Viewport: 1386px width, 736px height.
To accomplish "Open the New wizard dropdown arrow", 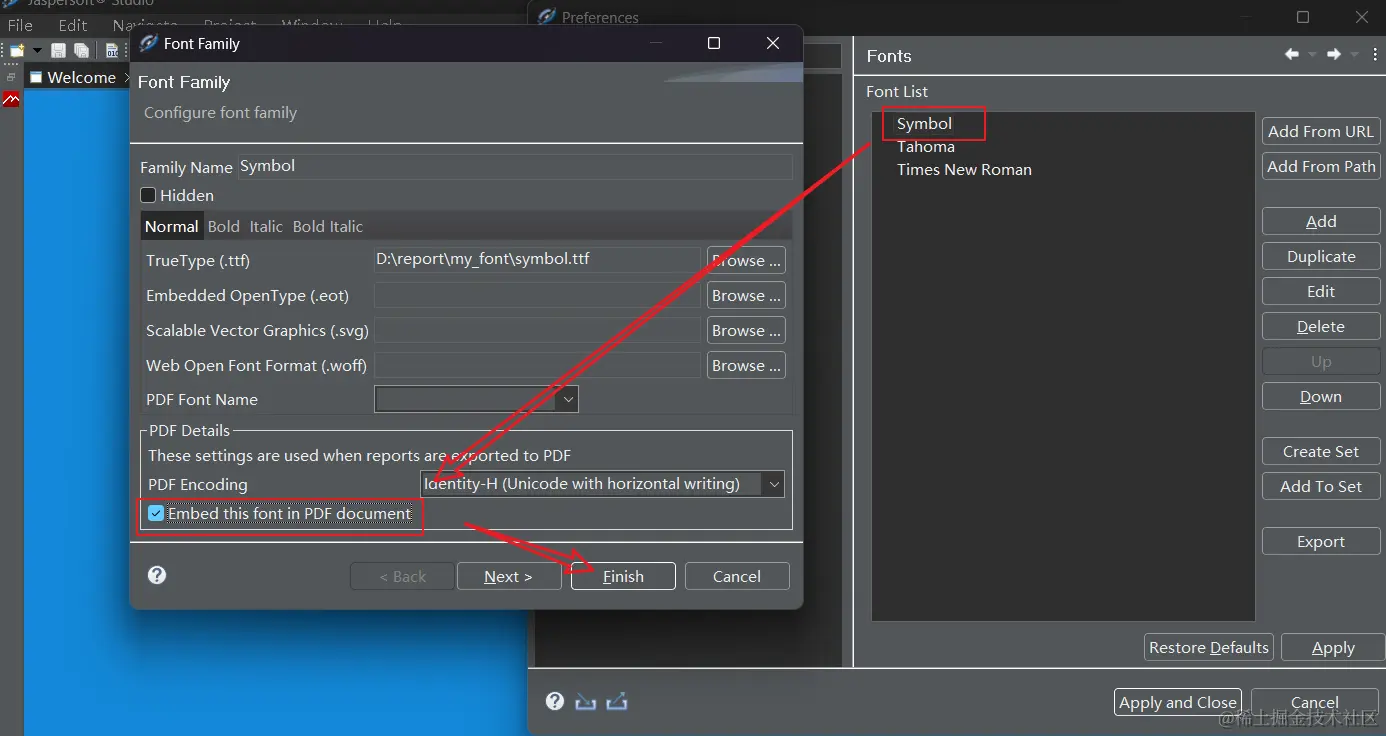I will 37,50.
